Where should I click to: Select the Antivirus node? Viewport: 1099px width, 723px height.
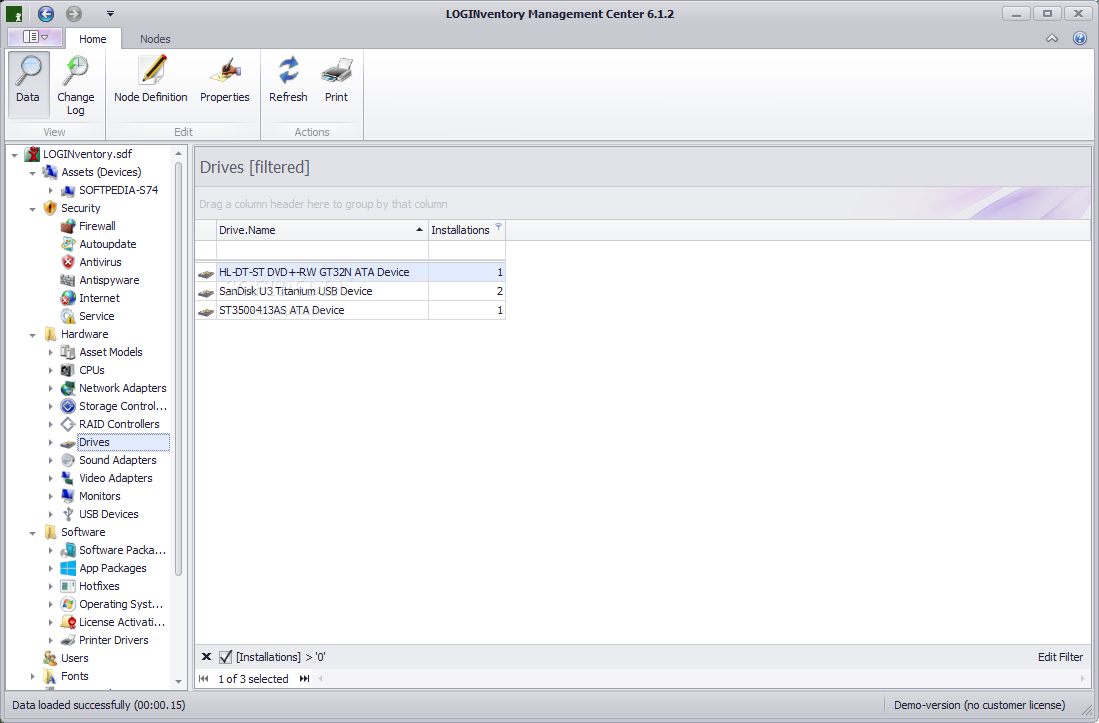[100, 262]
